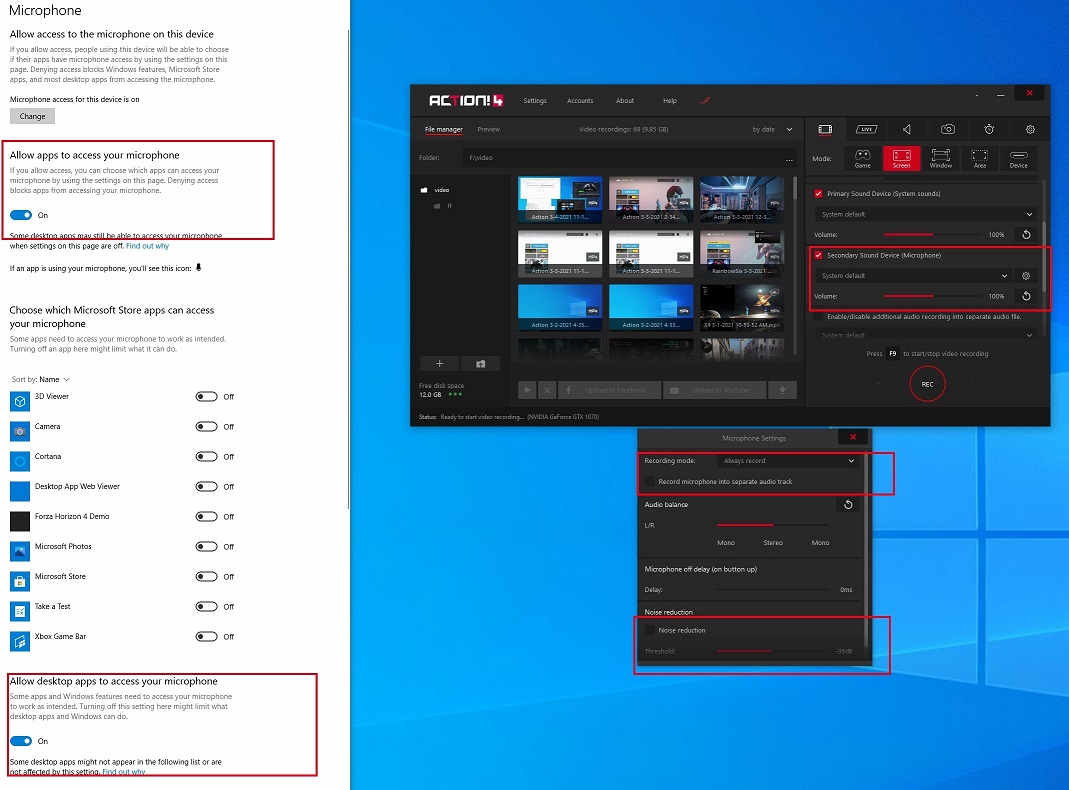Turn on microphone access for 3D Viewer
Screen dimensions: 1069x790
[207, 397]
